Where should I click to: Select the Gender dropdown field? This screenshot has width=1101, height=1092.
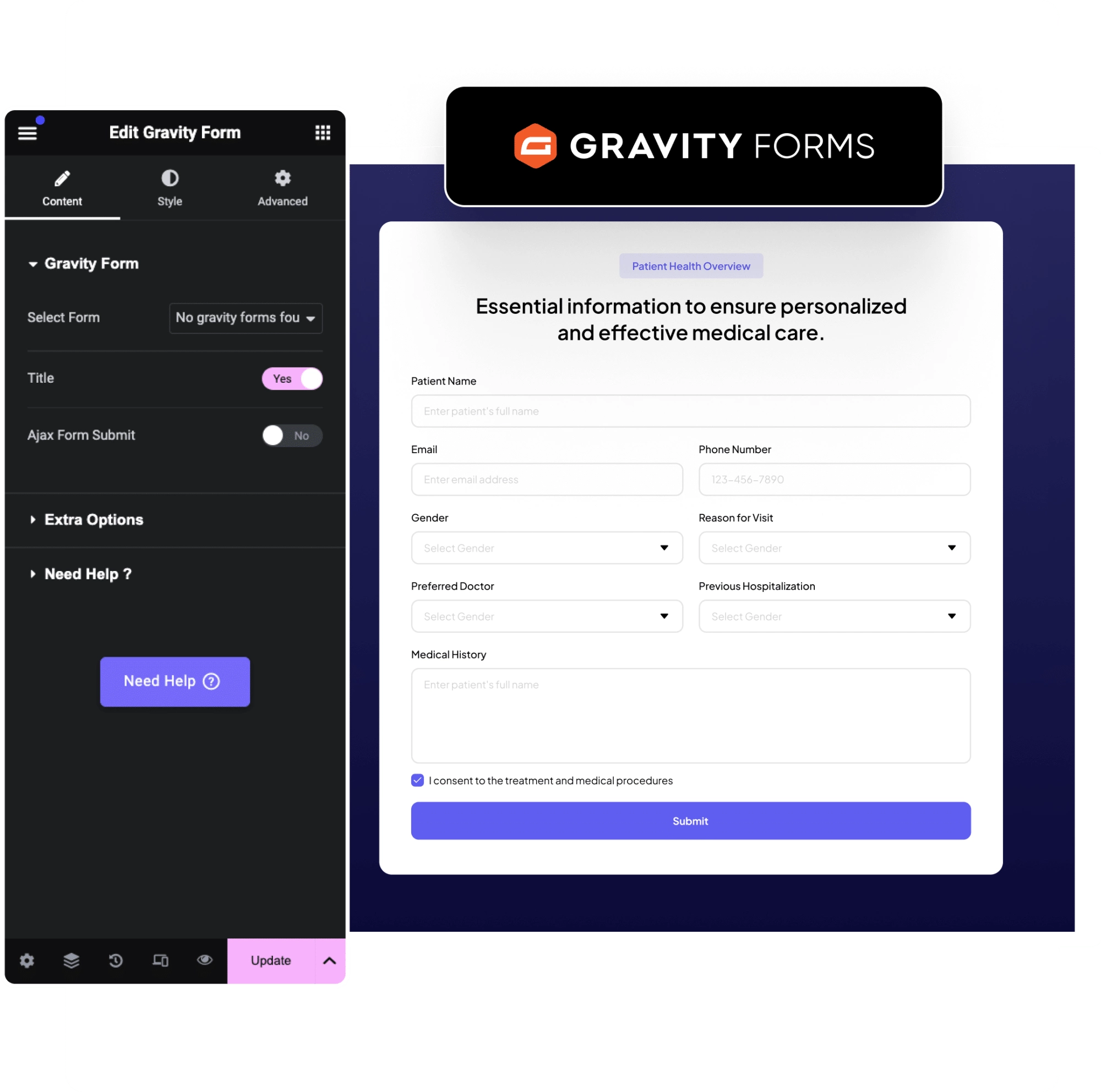pyautogui.click(x=546, y=547)
